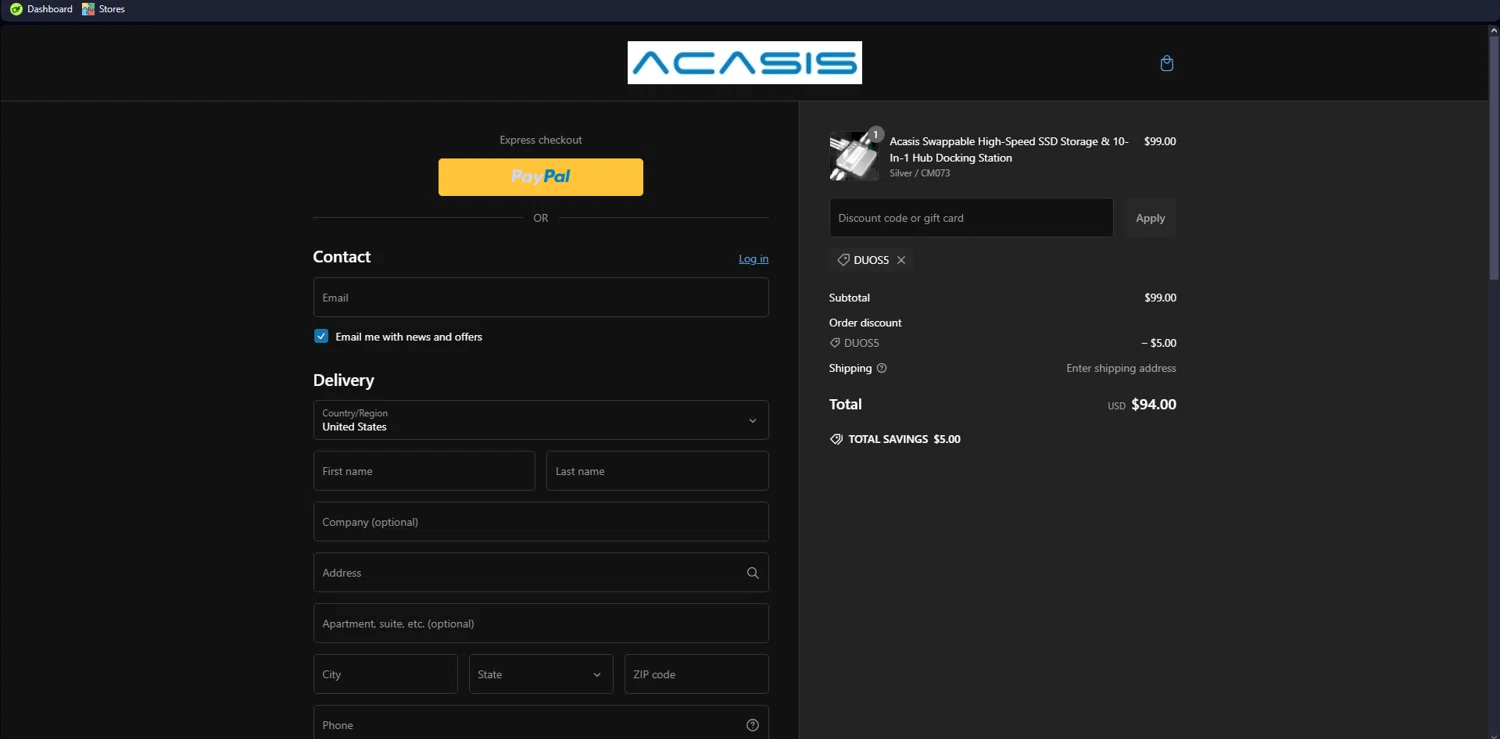
Task: Click the Last name field
Action: (657, 471)
